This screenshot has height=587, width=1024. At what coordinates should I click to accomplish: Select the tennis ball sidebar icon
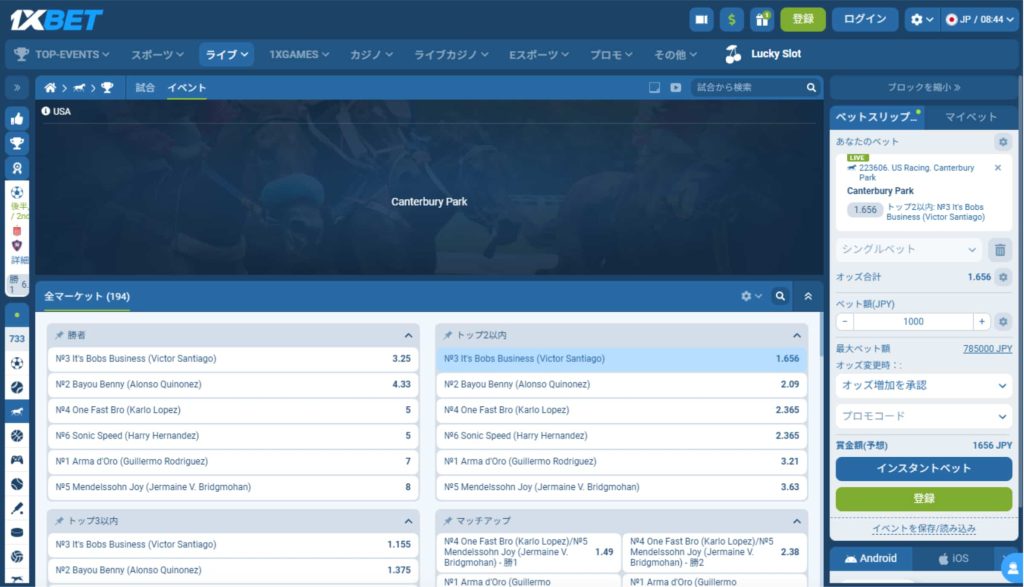coord(17,387)
